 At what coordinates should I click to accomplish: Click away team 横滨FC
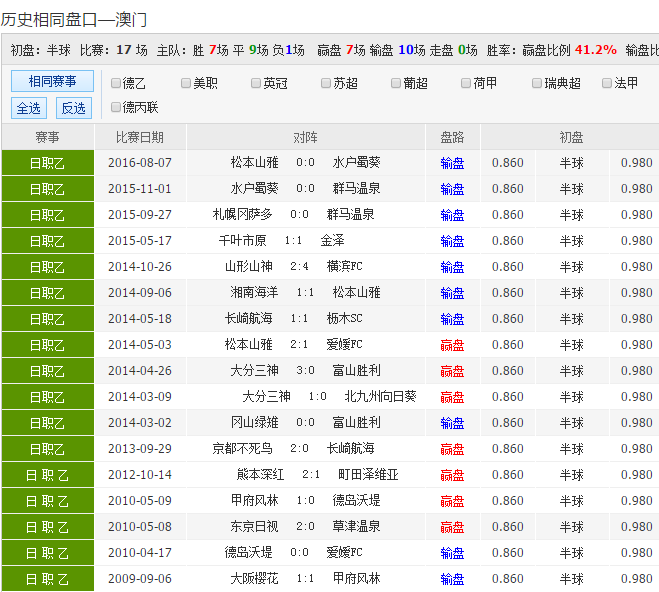tap(345, 267)
